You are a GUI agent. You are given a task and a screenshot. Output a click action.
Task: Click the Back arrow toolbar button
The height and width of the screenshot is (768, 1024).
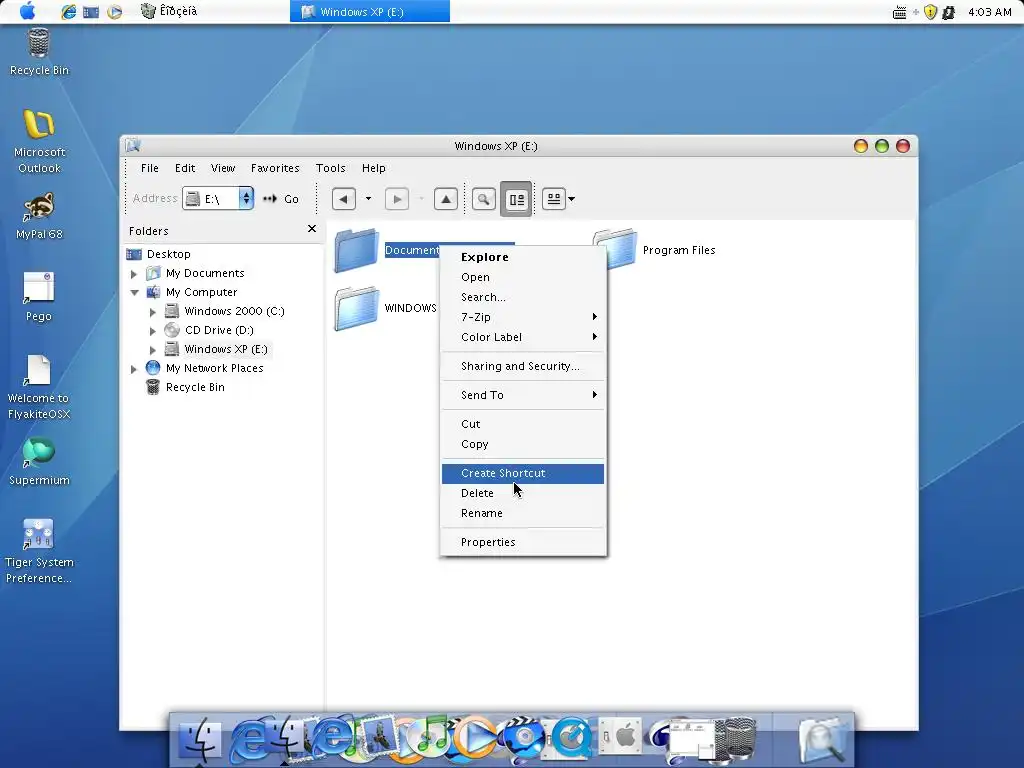click(x=344, y=199)
